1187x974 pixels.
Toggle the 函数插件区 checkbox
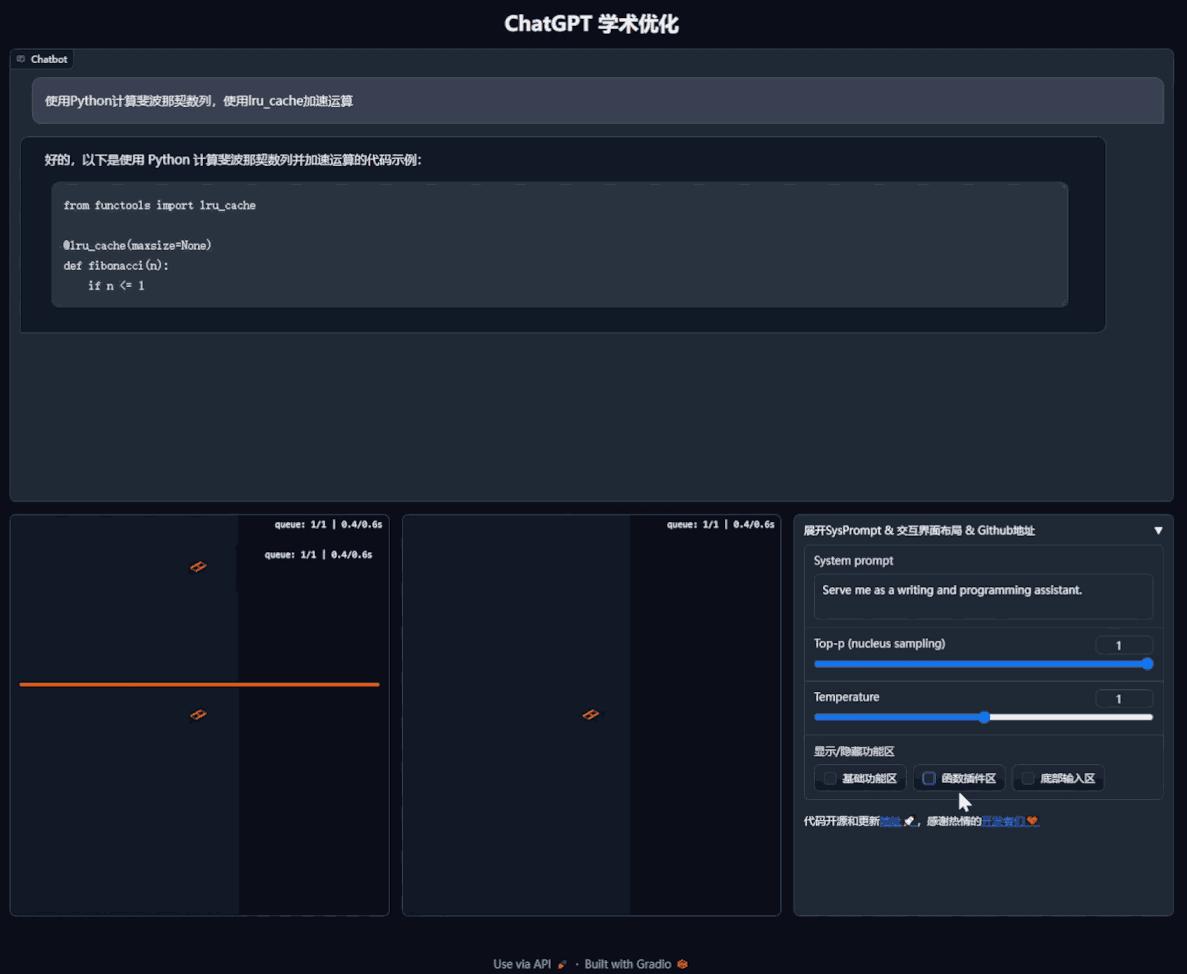[929, 778]
